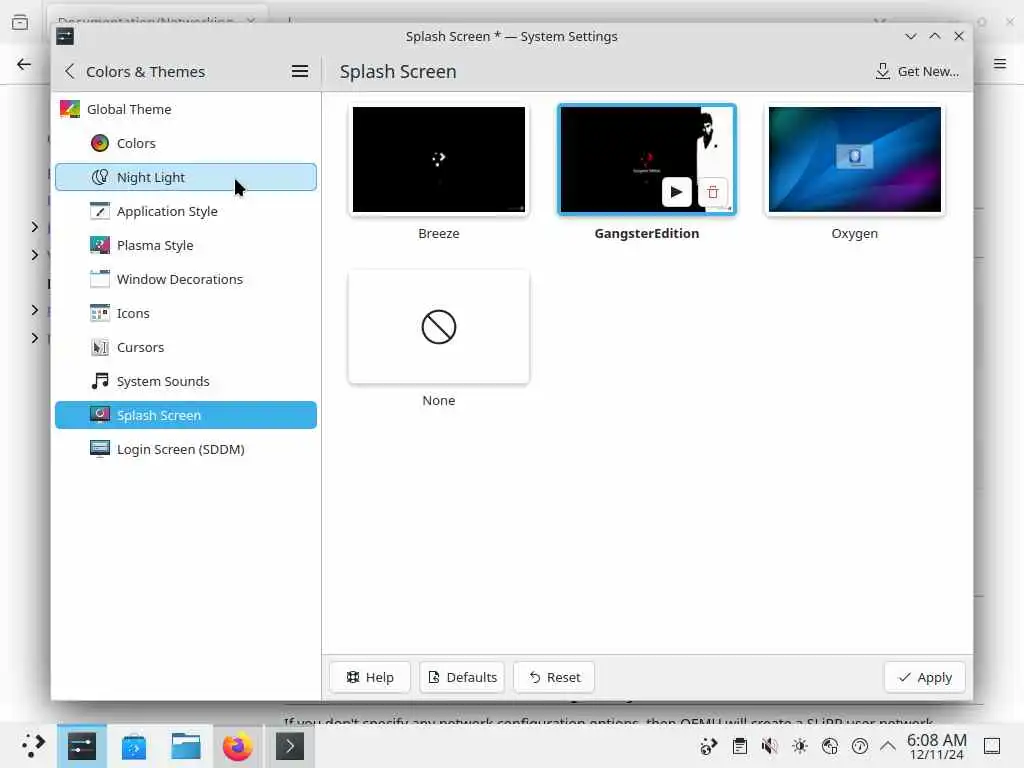Click the System Sounds music note icon
1024x768 pixels.
(x=100, y=381)
